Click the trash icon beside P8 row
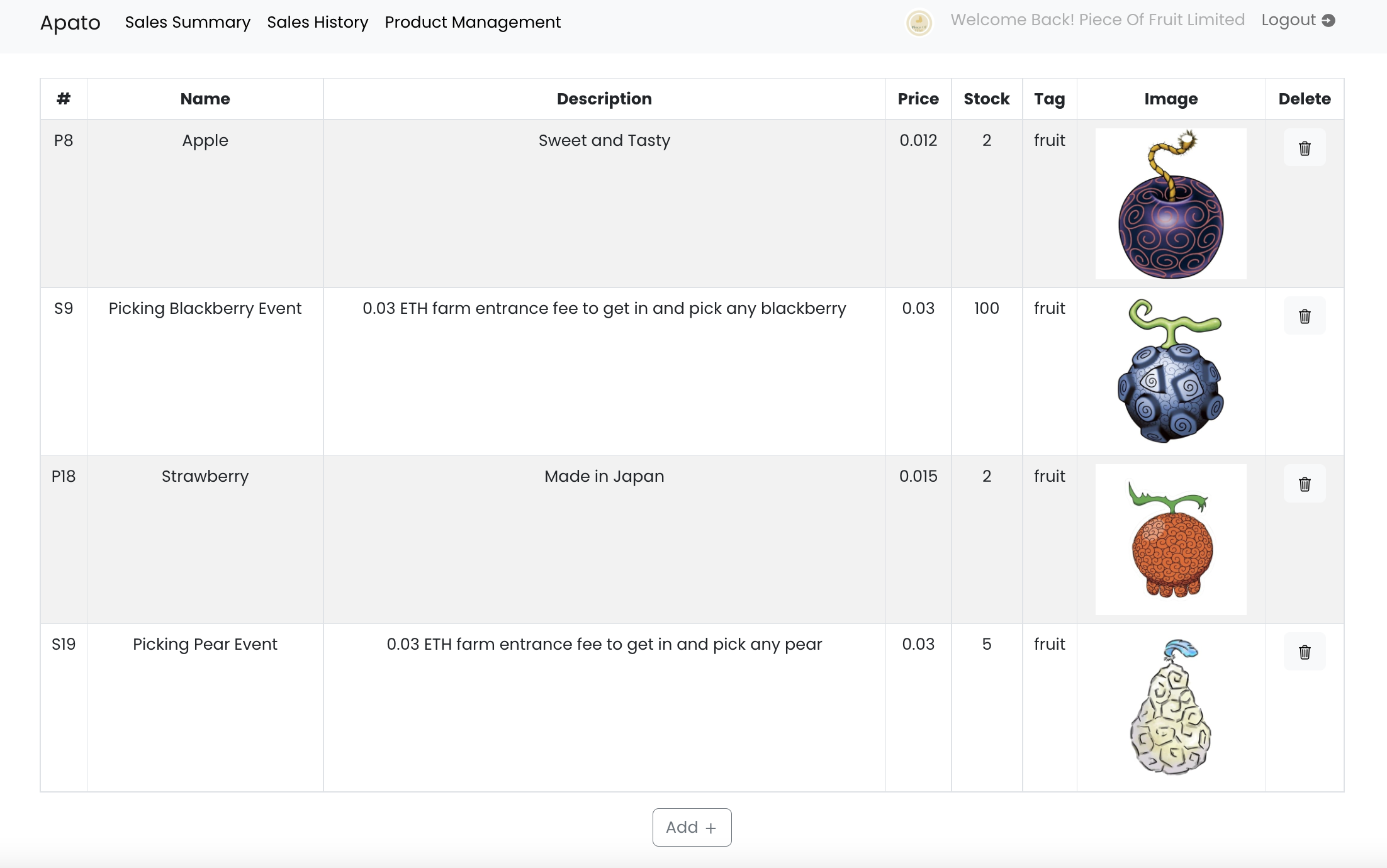This screenshot has height=868, width=1387. click(x=1304, y=147)
